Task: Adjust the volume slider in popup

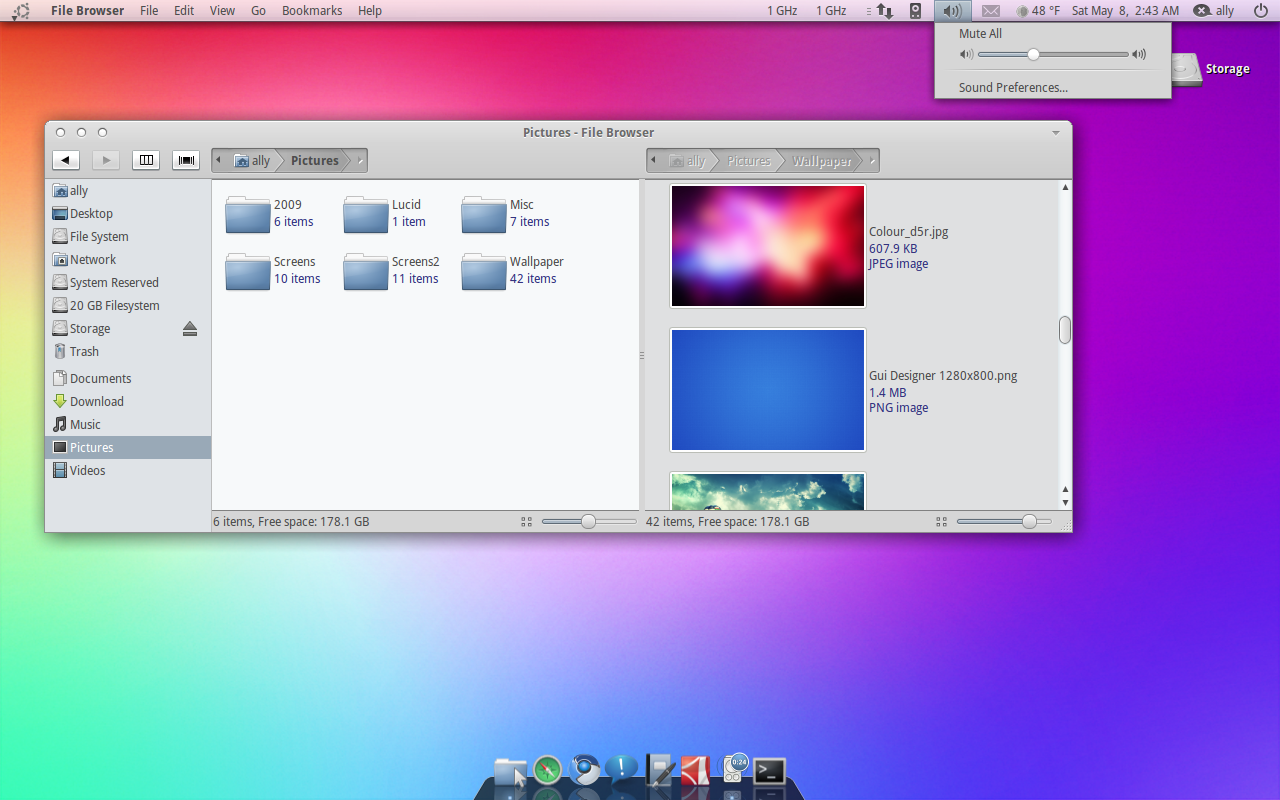Action: click(1053, 54)
